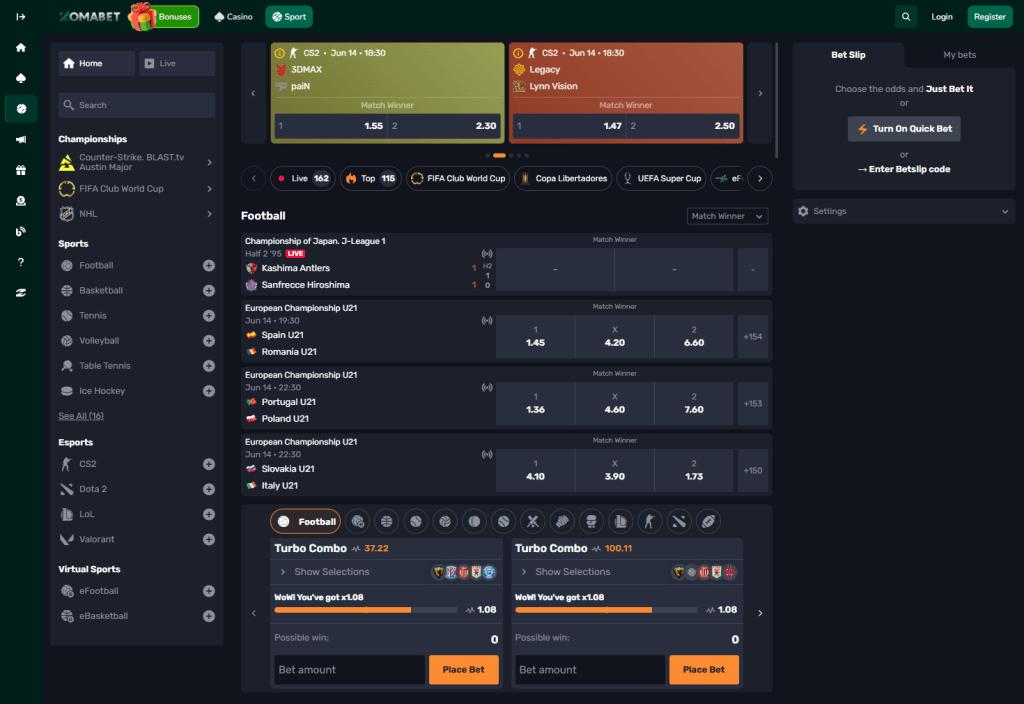Open the Sport menu item
Image resolution: width=1024 pixels, height=704 pixels.
click(289, 17)
